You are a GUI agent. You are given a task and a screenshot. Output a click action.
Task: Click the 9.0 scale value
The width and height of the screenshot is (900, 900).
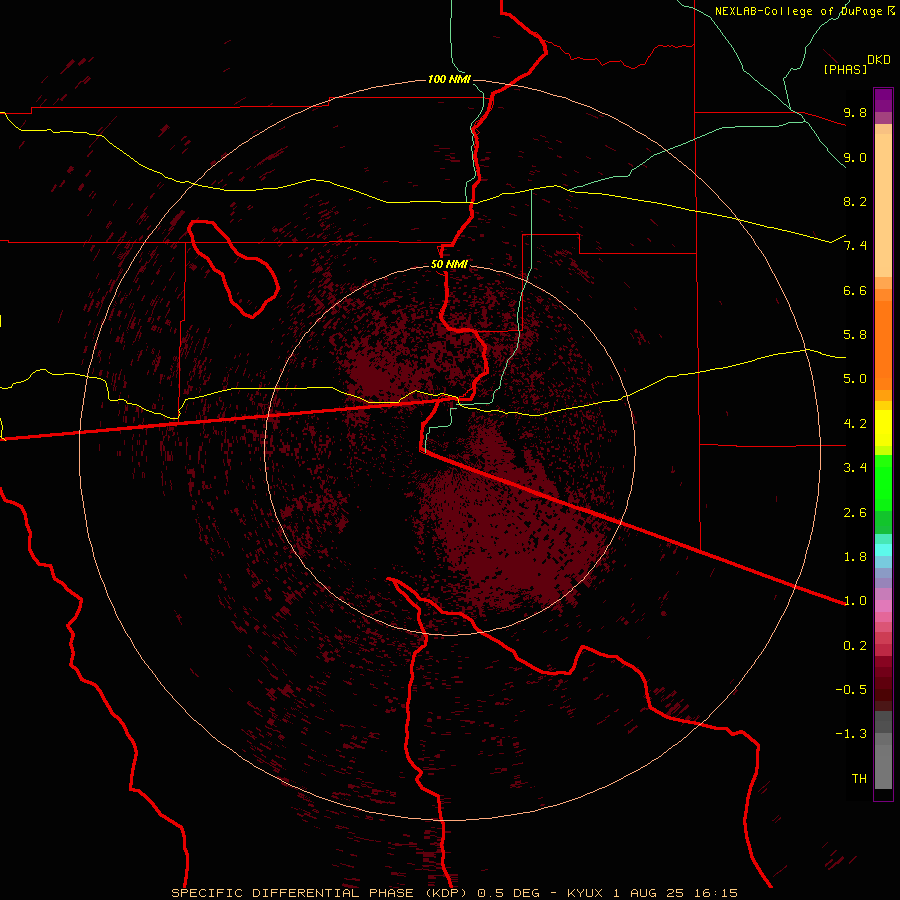tap(855, 157)
